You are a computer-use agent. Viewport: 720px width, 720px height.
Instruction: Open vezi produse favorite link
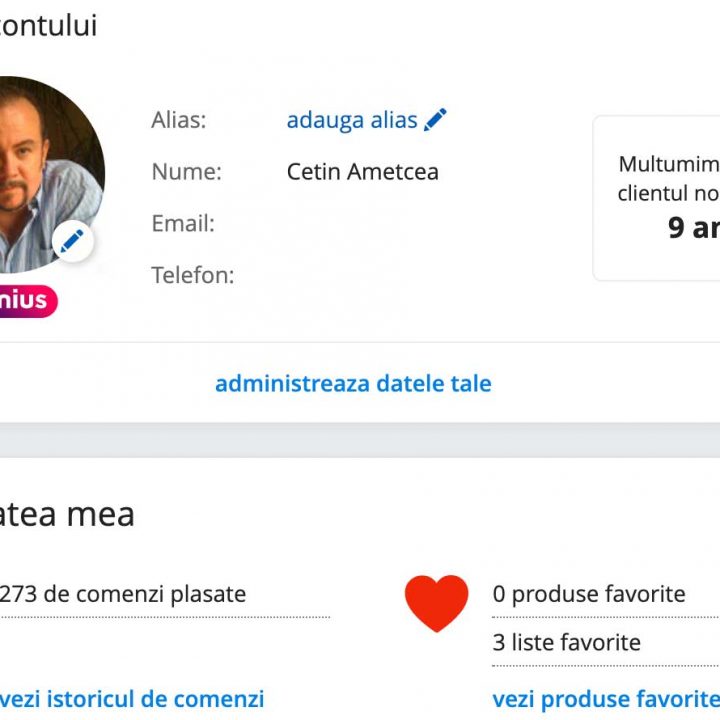[605, 699]
